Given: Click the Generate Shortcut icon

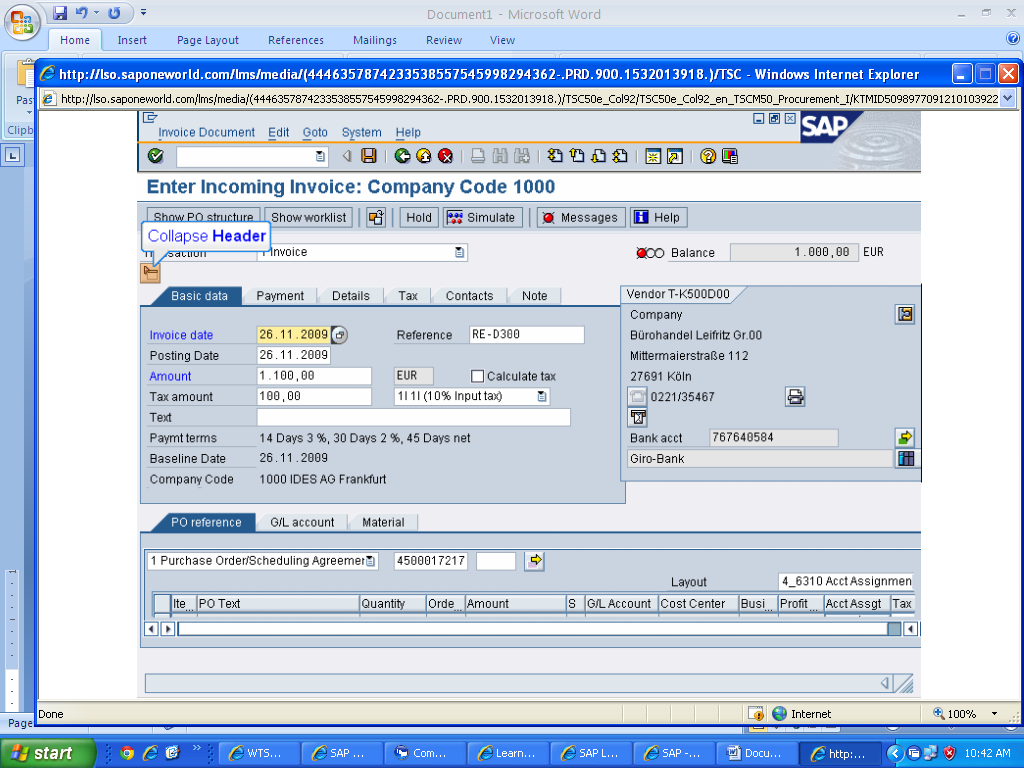Looking at the screenshot, I should click(675, 156).
